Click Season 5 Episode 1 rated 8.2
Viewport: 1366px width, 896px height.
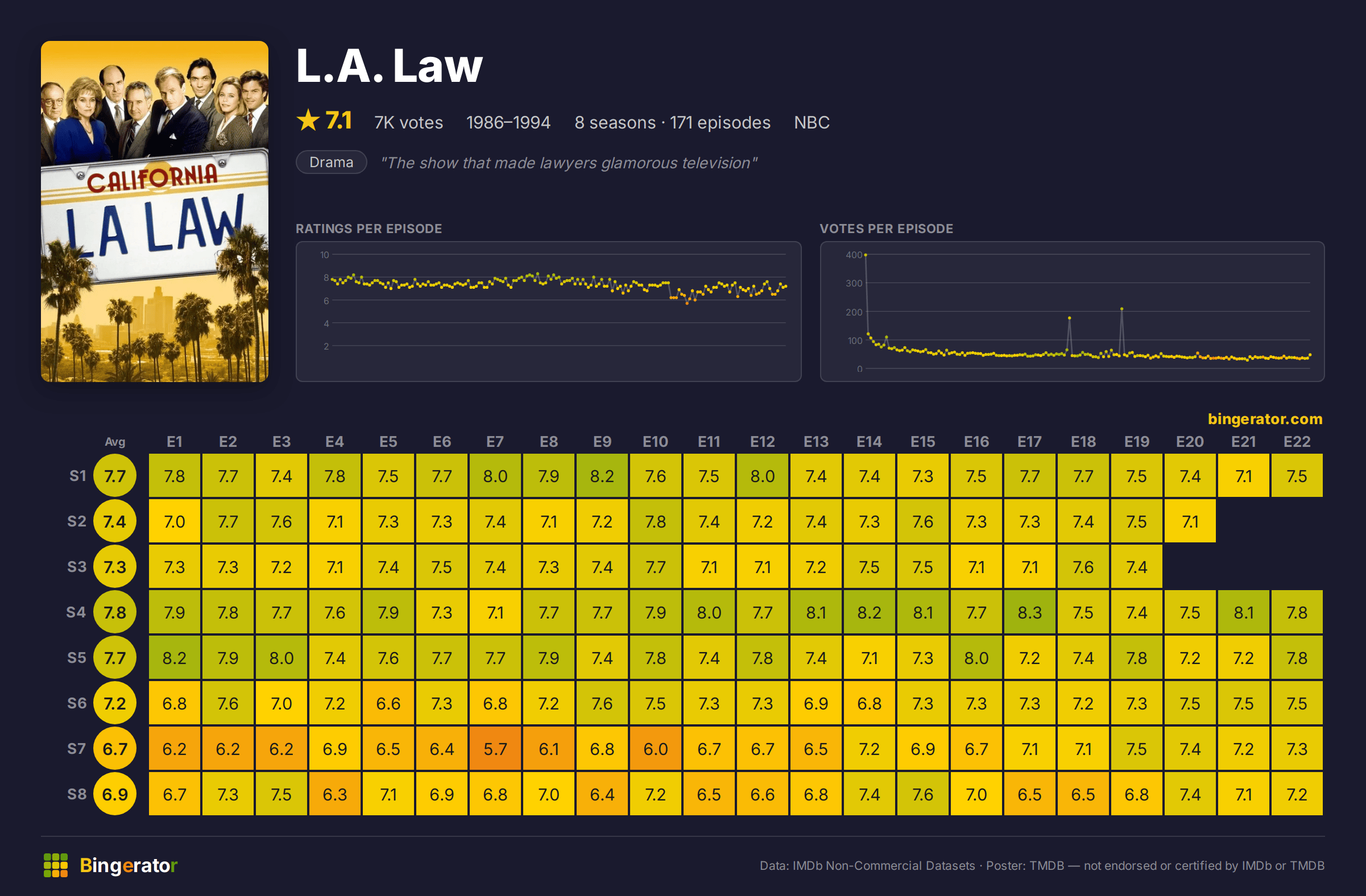point(175,657)
